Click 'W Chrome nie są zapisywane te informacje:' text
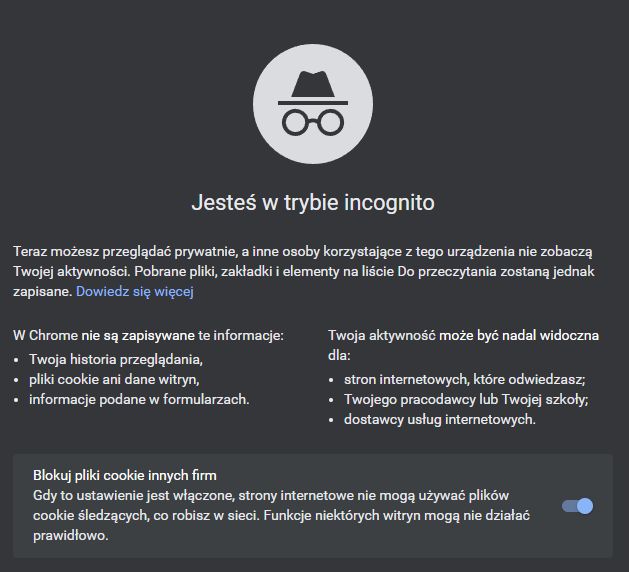 click(x=148, y=335)
